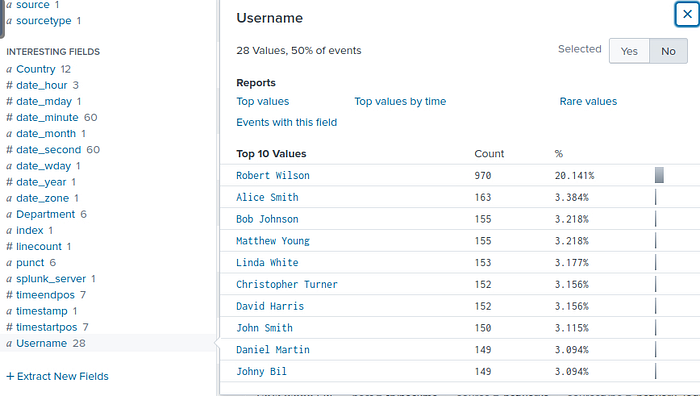Filter by username Robert Wilson

[273, 175]
